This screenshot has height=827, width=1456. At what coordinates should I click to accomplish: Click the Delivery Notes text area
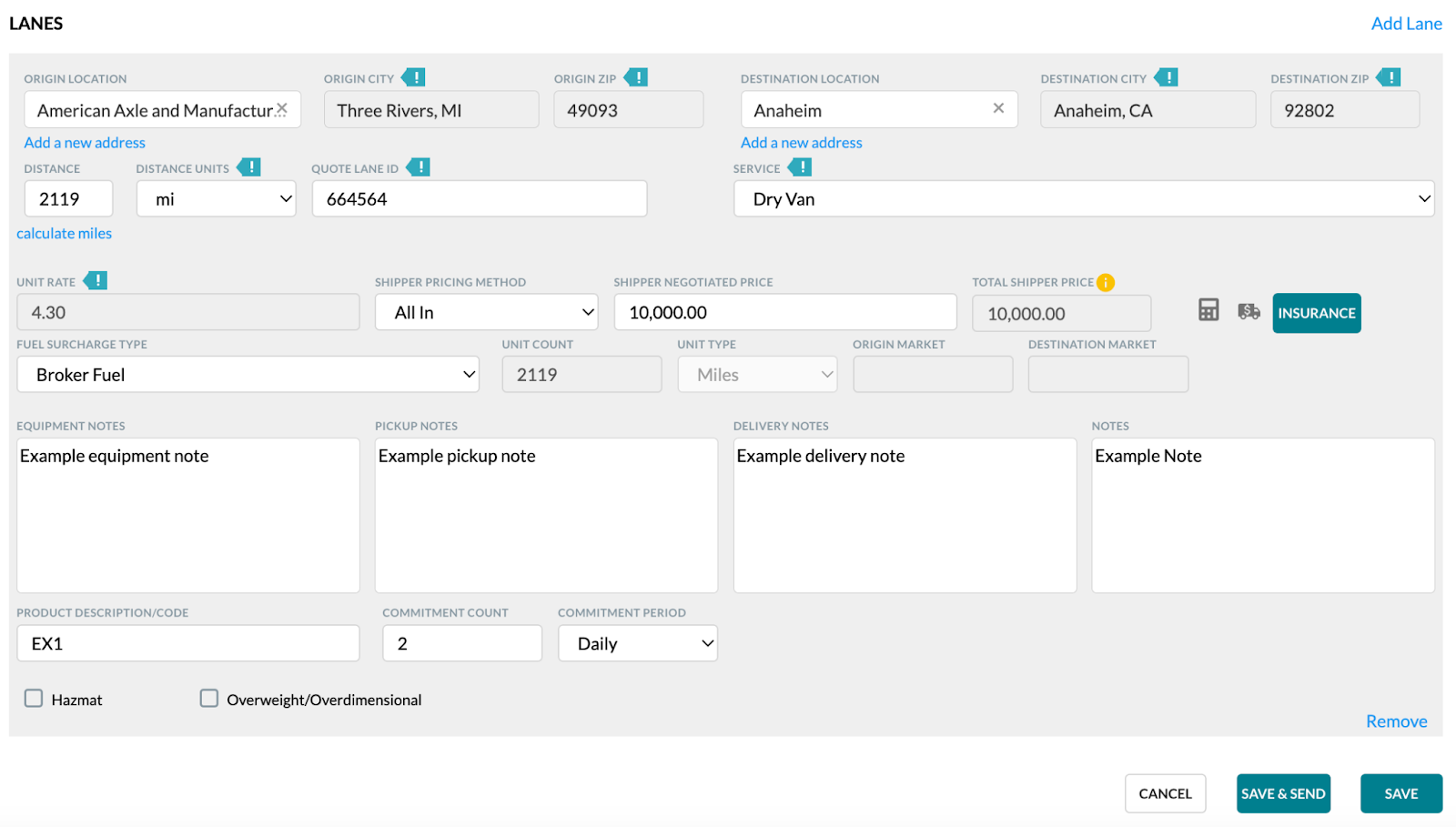tap(905, 516)
